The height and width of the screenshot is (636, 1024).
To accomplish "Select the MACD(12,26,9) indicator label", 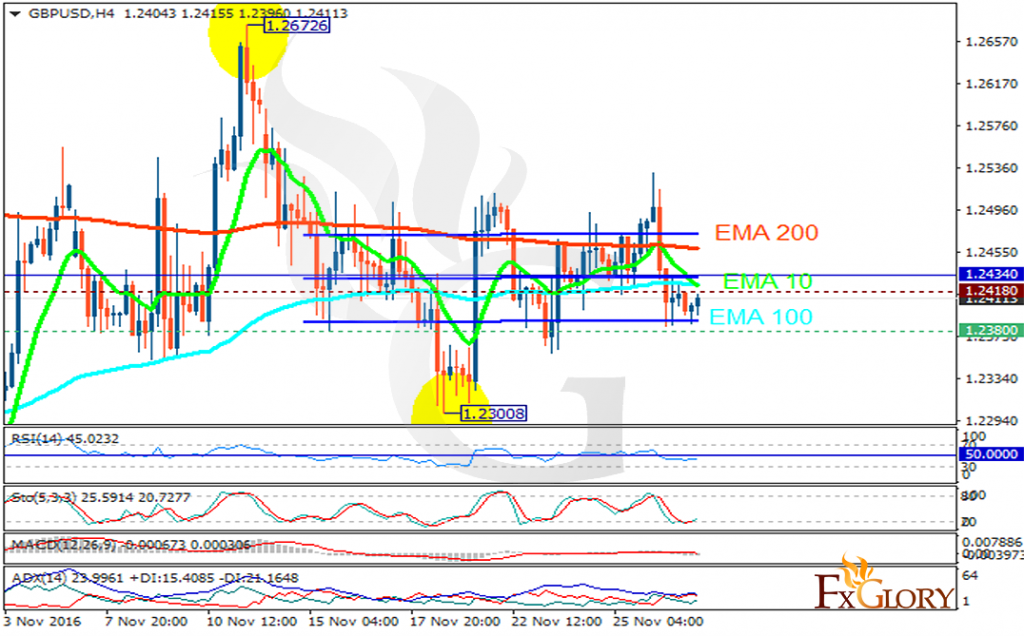I will tap(131, 545).
